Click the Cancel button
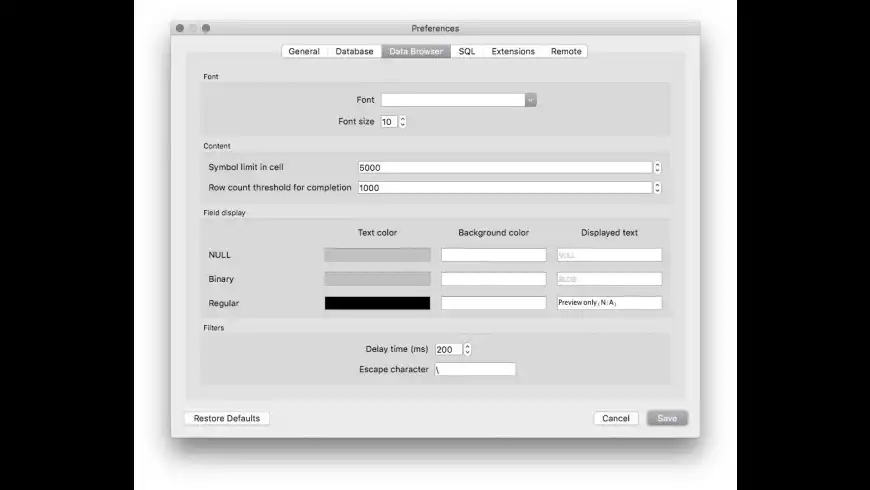The height and width of the screenshot is (490, 870). click(615, 418)
